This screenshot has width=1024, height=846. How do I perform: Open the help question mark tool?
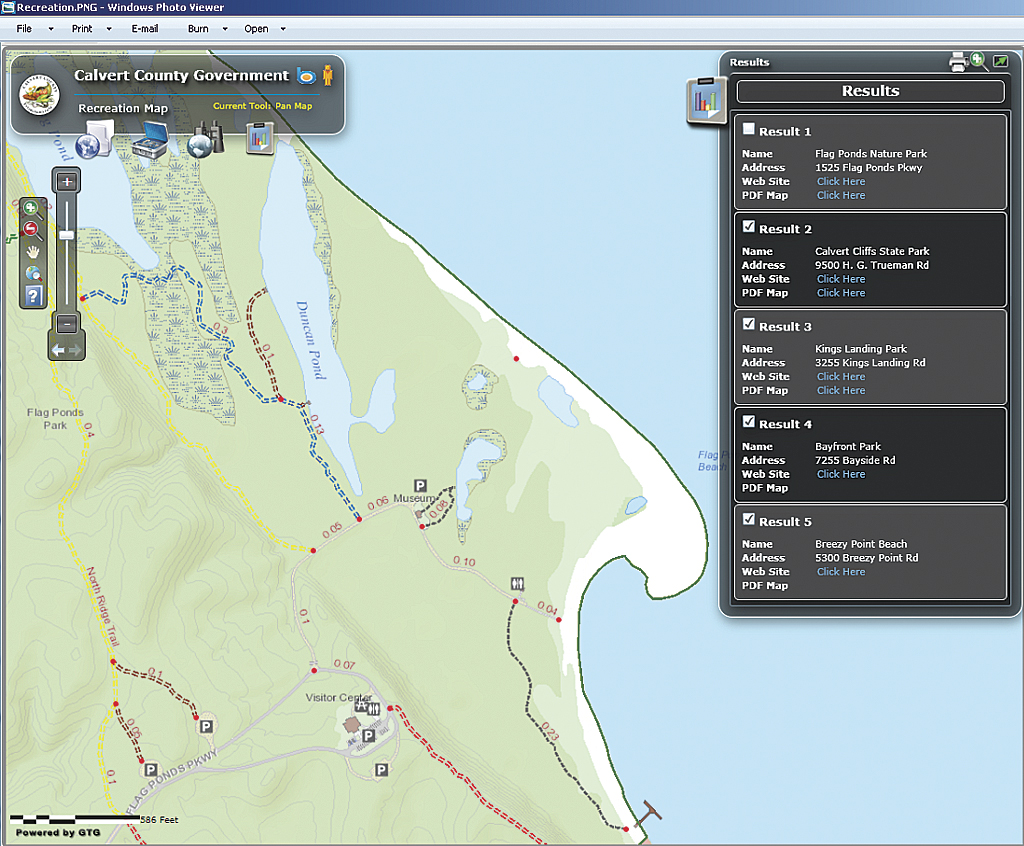pos(33,296)
